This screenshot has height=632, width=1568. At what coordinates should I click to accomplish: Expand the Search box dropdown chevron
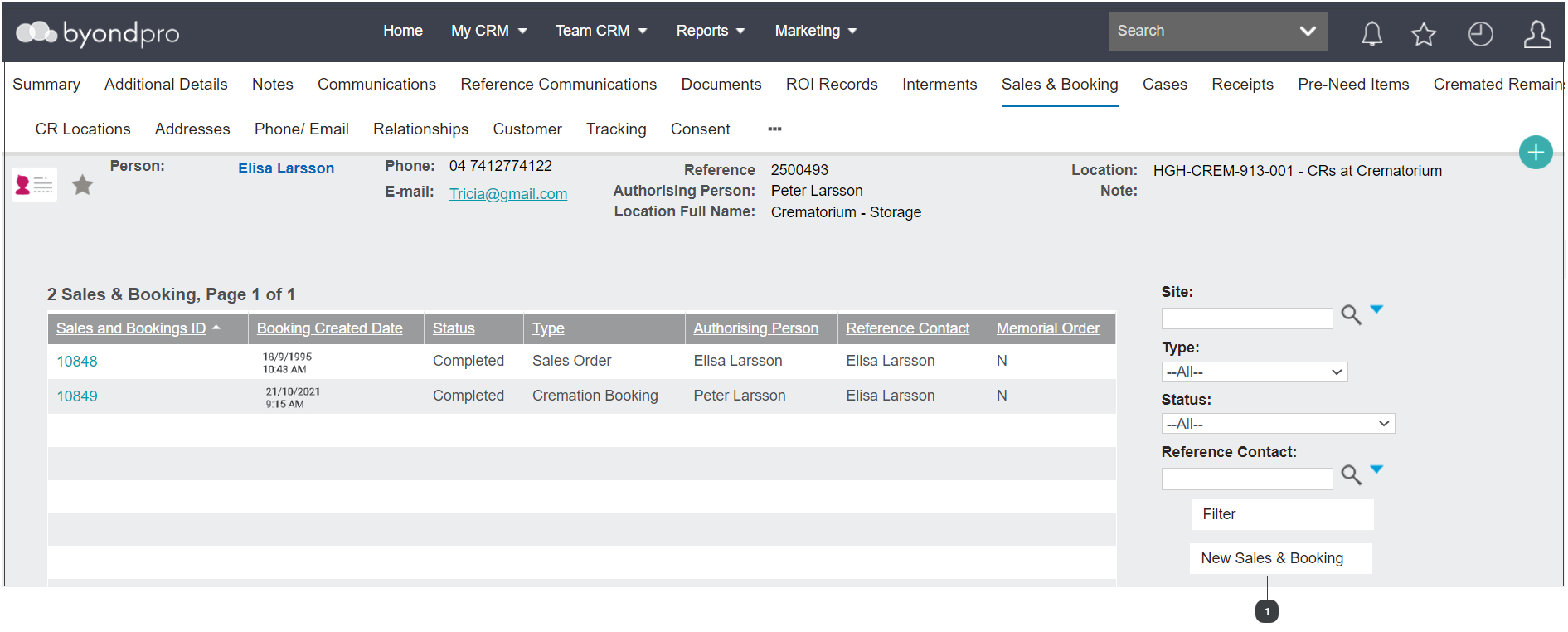(1308, 31)
